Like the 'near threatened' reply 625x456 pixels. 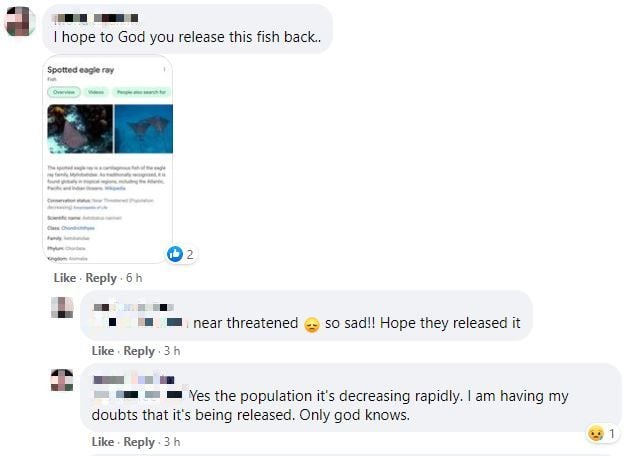103,351
